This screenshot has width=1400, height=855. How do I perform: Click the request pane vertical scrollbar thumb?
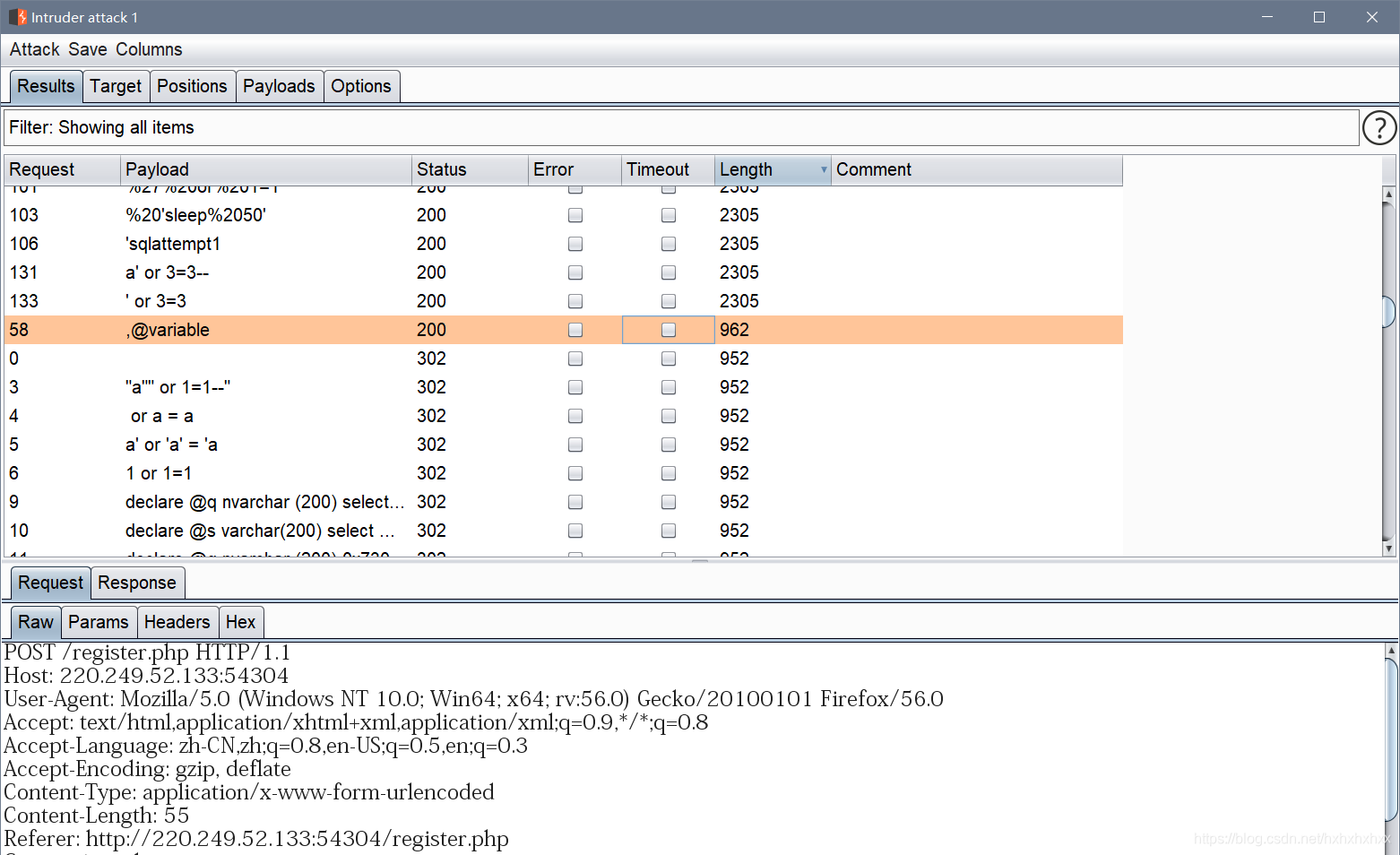click(x=1391, y=740)
